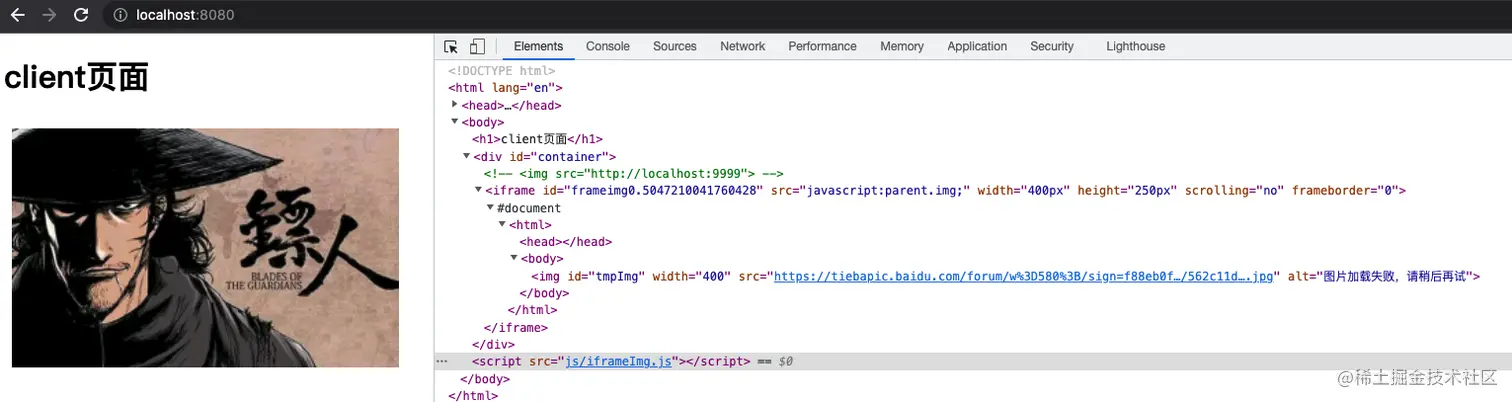This screenshot has width=1512, height=402.
Task: Reload the localhost page
Action: (81, 15)
